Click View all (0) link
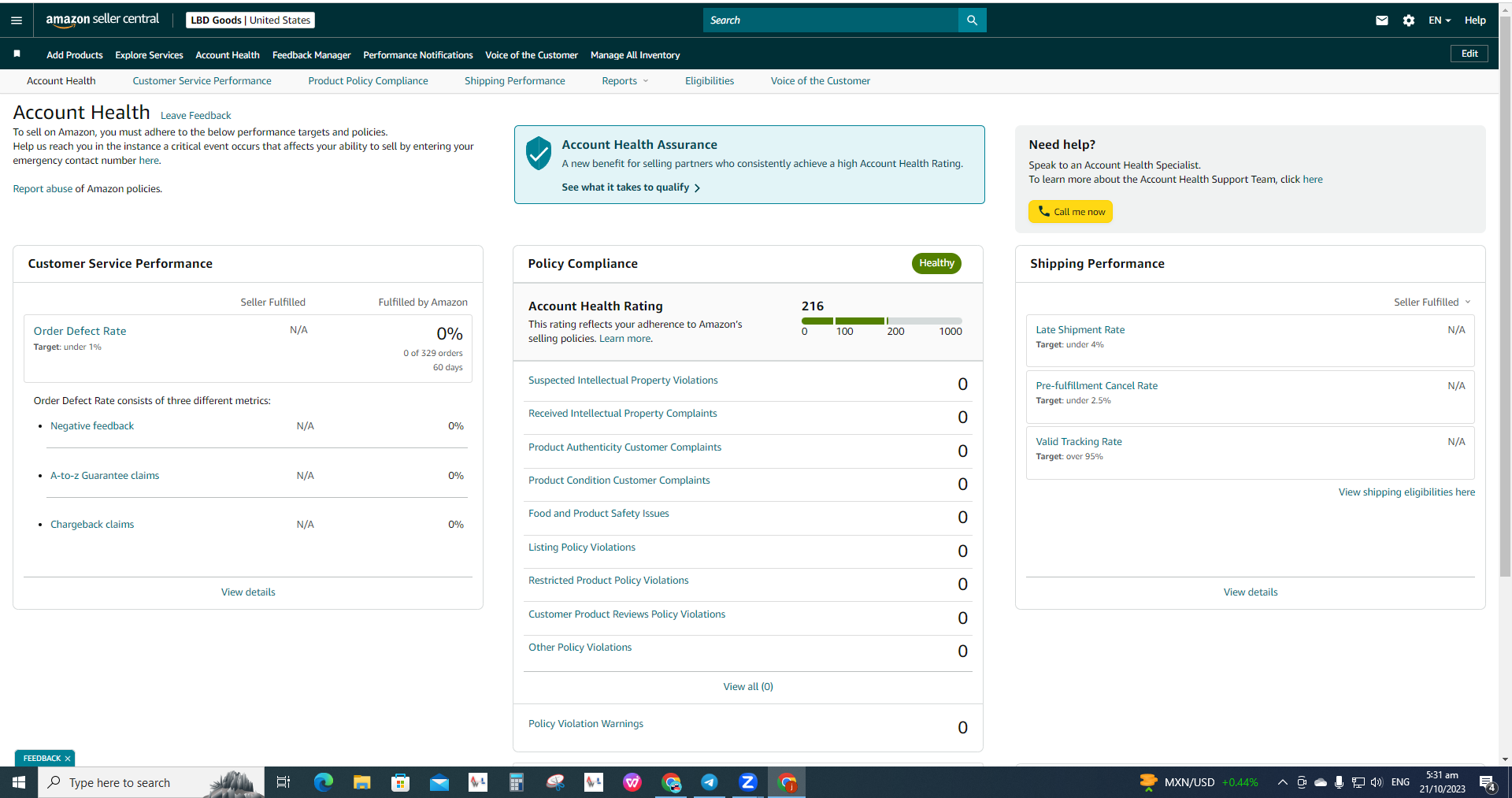The width and height of the screenshot is (1512, 798). (x=748, y=687)
